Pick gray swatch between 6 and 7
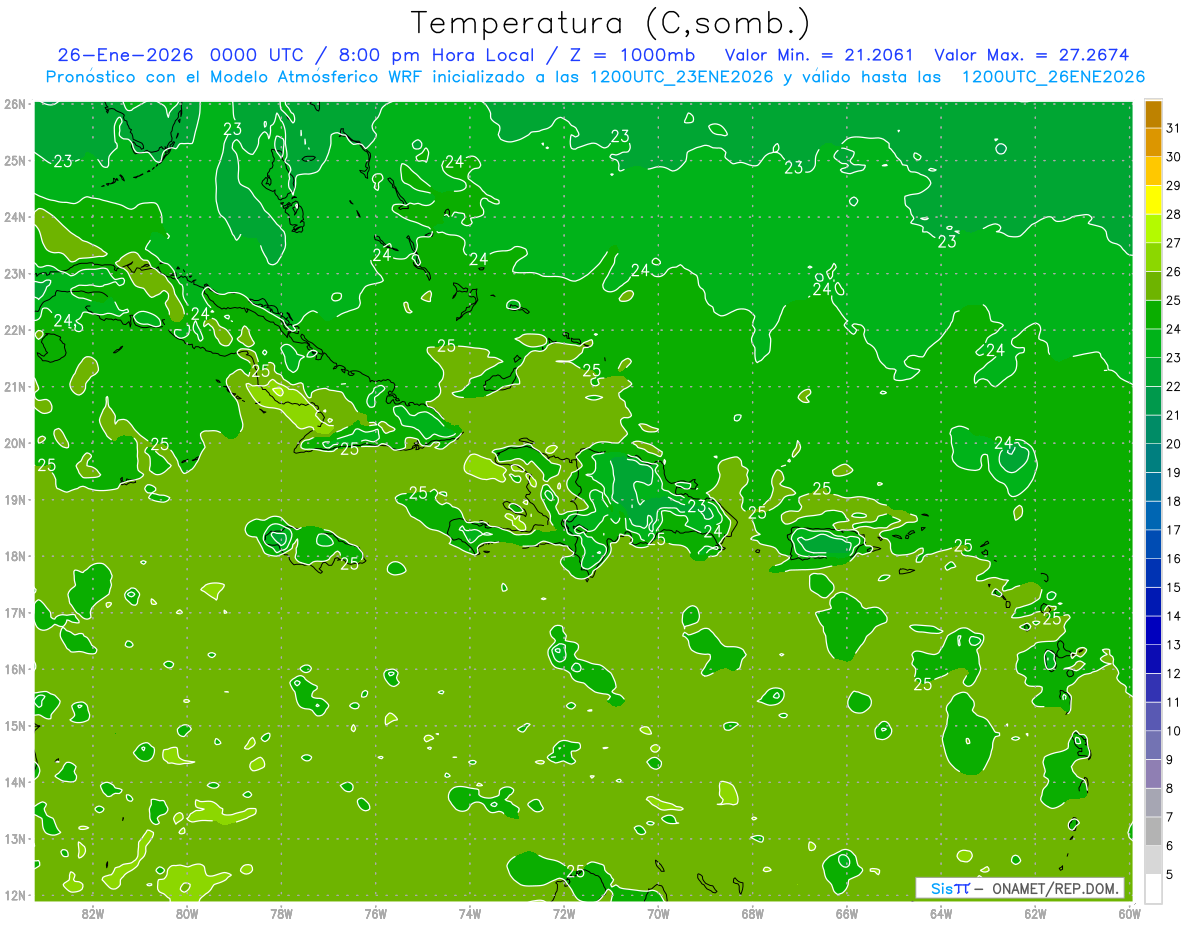 click(1153, 832)
